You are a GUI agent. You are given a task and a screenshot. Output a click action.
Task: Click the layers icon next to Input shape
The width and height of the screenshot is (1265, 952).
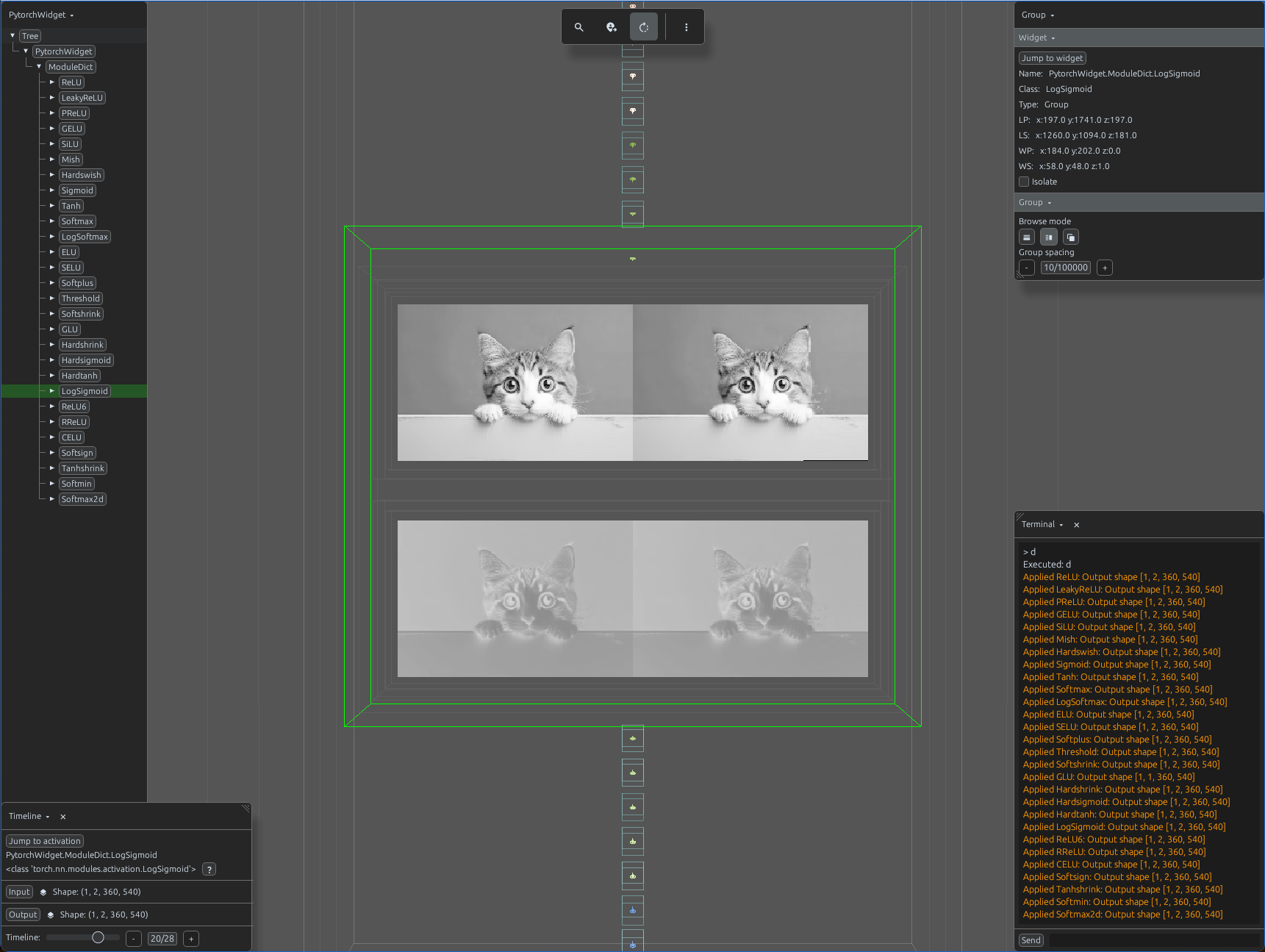pos(43,892)
